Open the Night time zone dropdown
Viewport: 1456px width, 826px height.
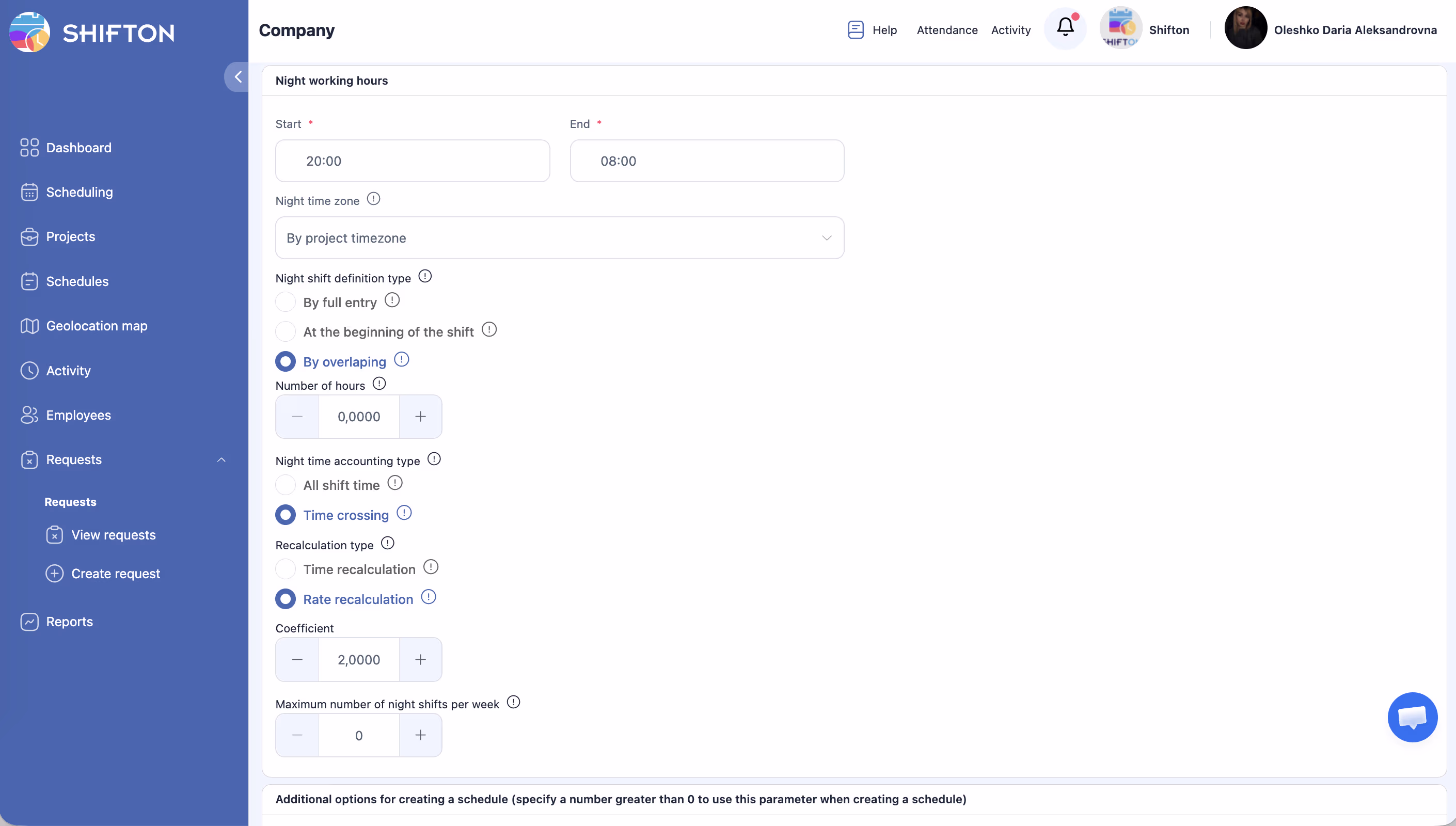click(x=559, y=237)
